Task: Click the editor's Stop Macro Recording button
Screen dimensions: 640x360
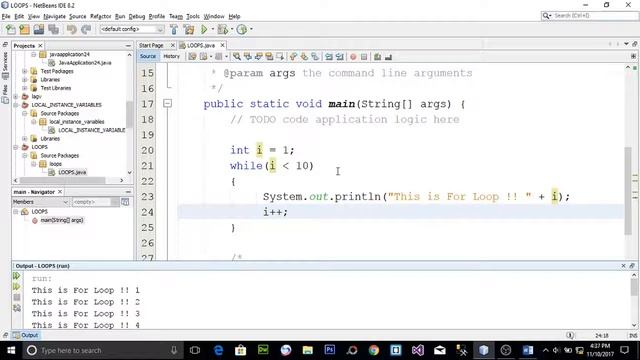Action: [364, 57]
